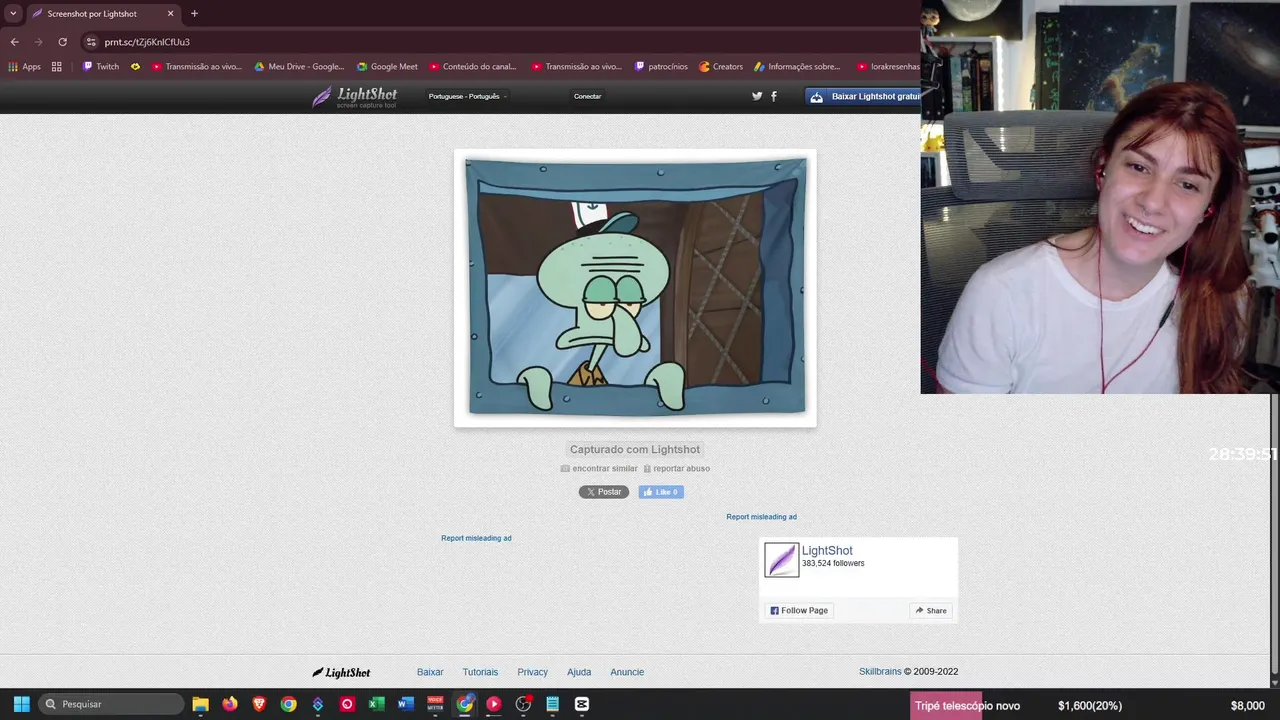The image size is (1280, 720).
Task: Click the reportar abuso link
Action: (x=677, y=468)
